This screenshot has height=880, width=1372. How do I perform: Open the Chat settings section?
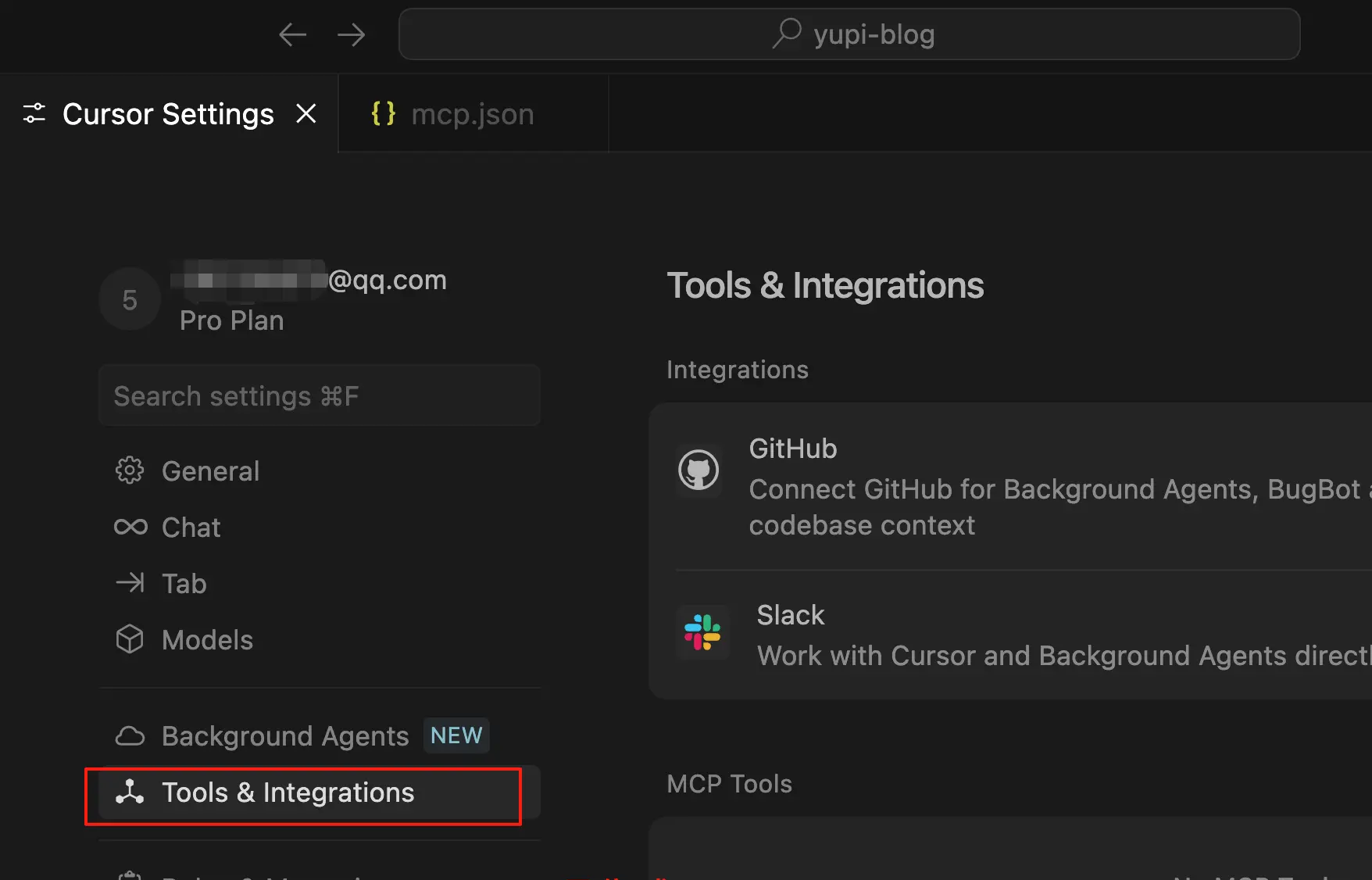pos(191,528)
